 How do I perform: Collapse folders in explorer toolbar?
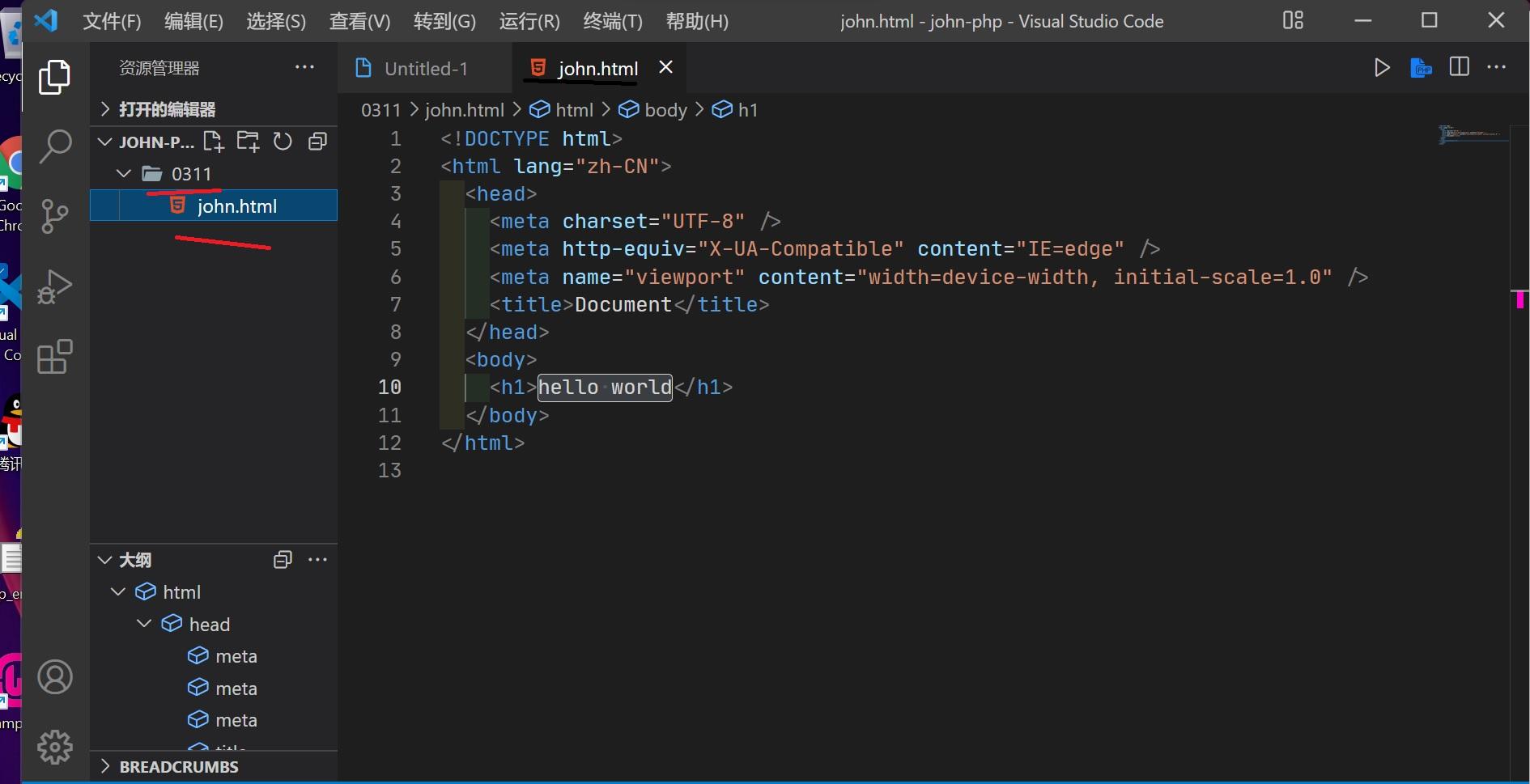pos(317,141)
